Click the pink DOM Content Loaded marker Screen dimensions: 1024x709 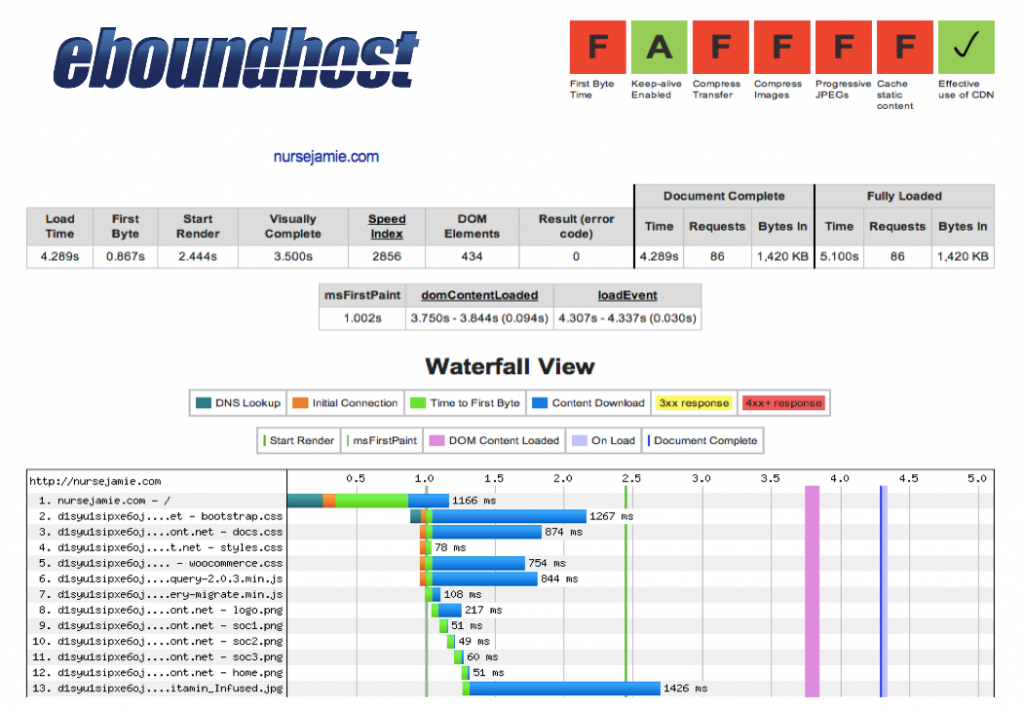click(x=812, y=591)
